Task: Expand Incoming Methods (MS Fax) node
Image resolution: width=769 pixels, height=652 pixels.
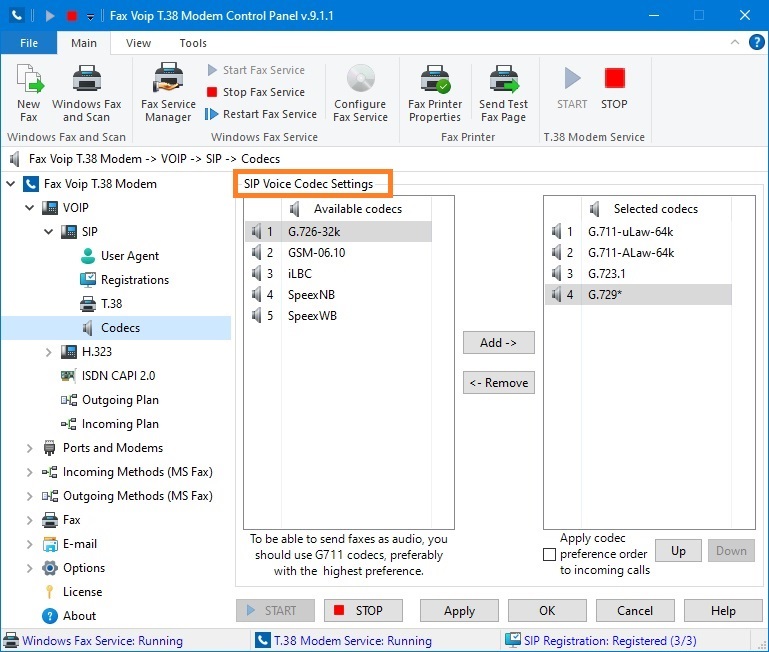Action: coord(29,472)
